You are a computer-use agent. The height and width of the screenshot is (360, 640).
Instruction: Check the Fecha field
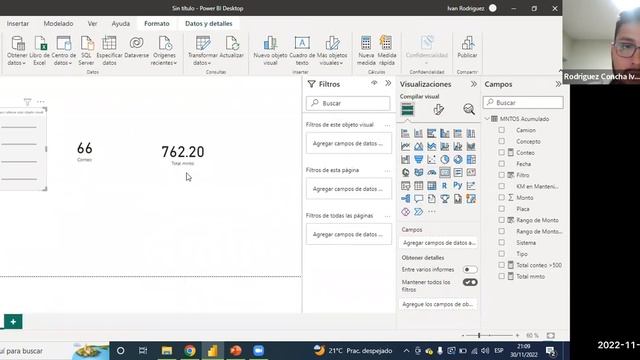[501, 164]
